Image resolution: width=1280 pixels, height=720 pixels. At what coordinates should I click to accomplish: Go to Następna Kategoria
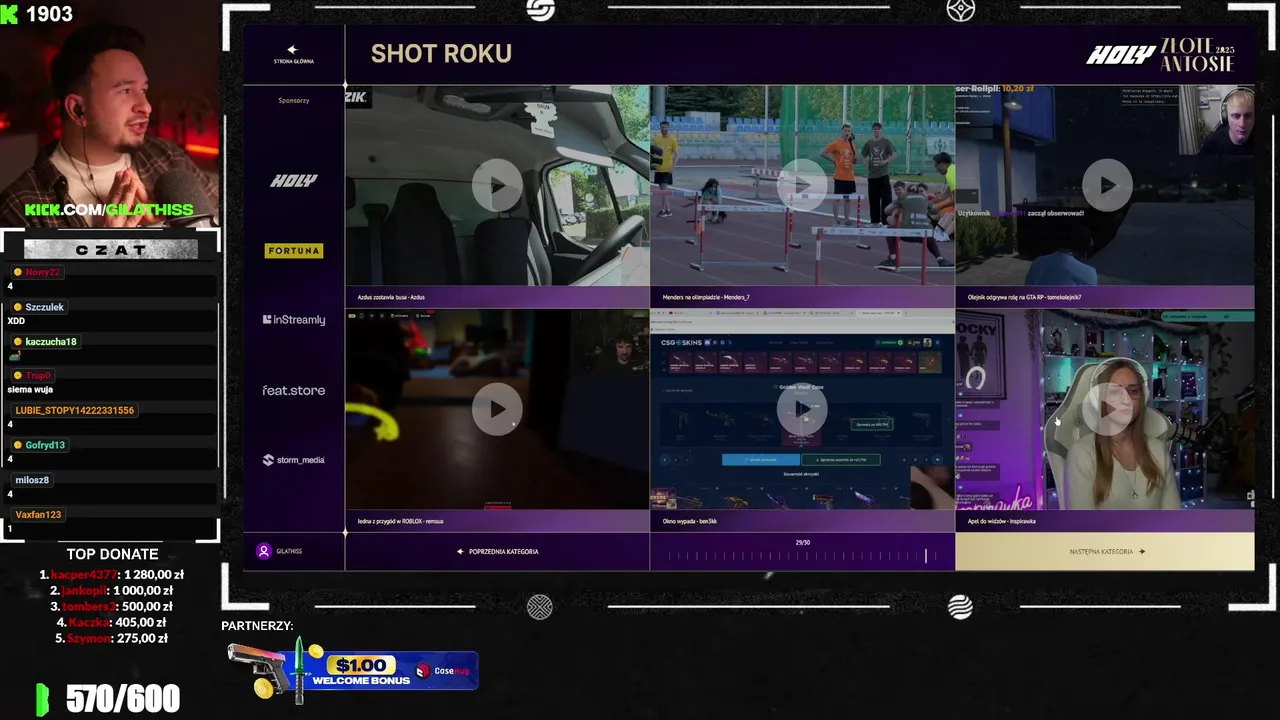(x=1105, y=551)
